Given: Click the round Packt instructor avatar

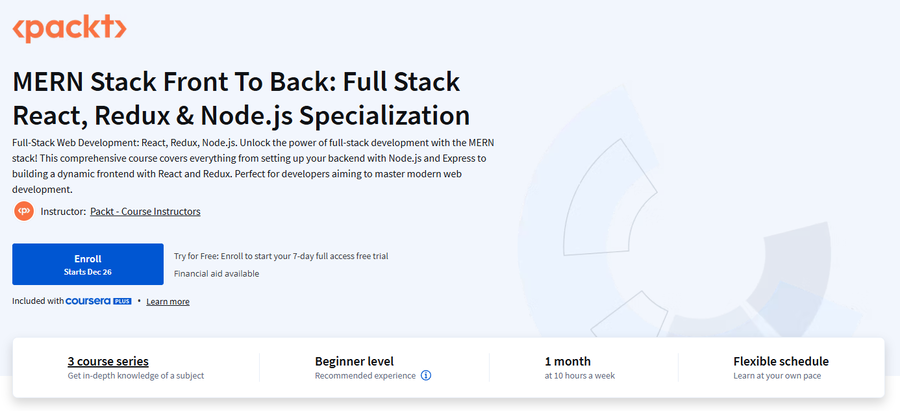Looking at the screenshot, I should point(24,211).
